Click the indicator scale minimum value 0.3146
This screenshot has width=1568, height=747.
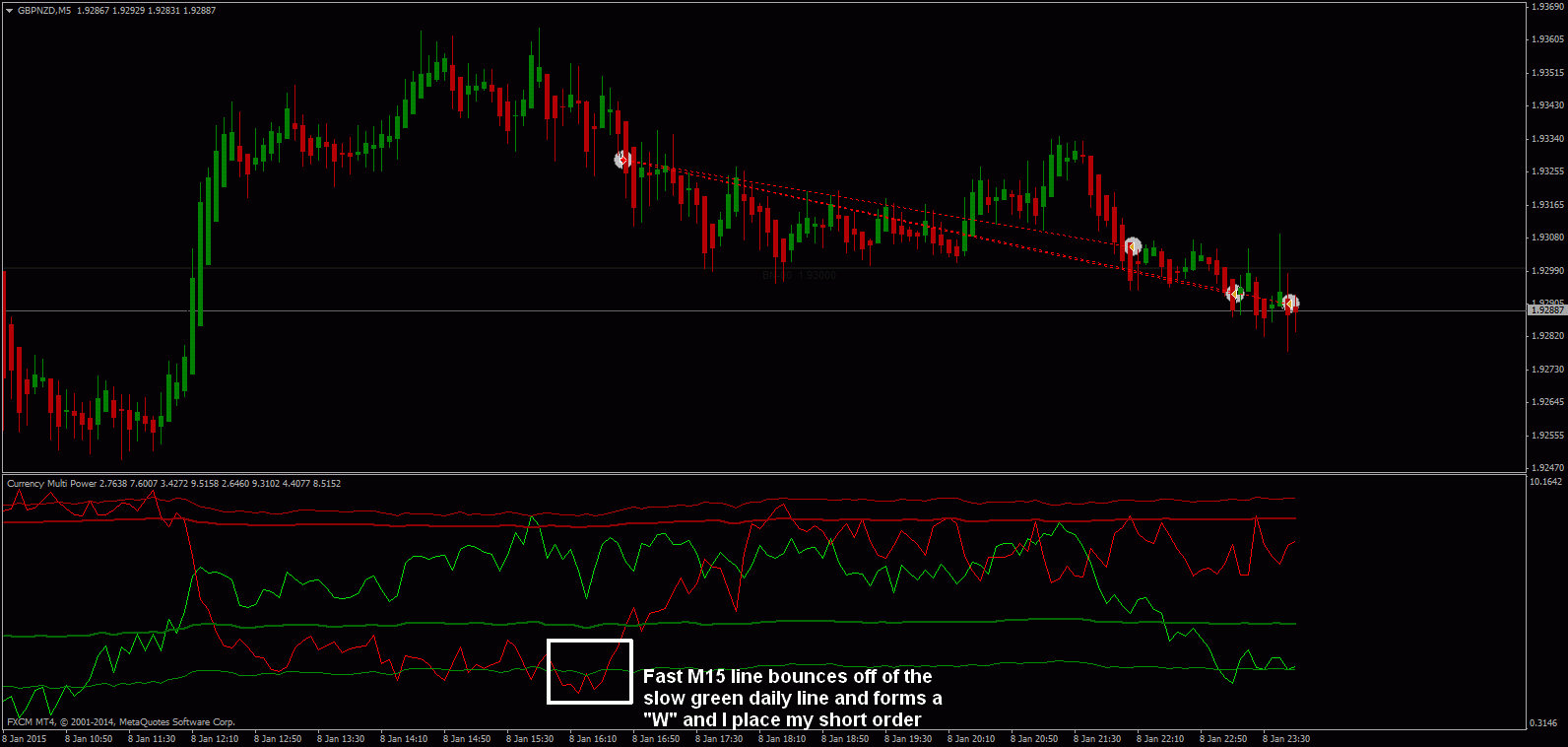(1543, 723)
